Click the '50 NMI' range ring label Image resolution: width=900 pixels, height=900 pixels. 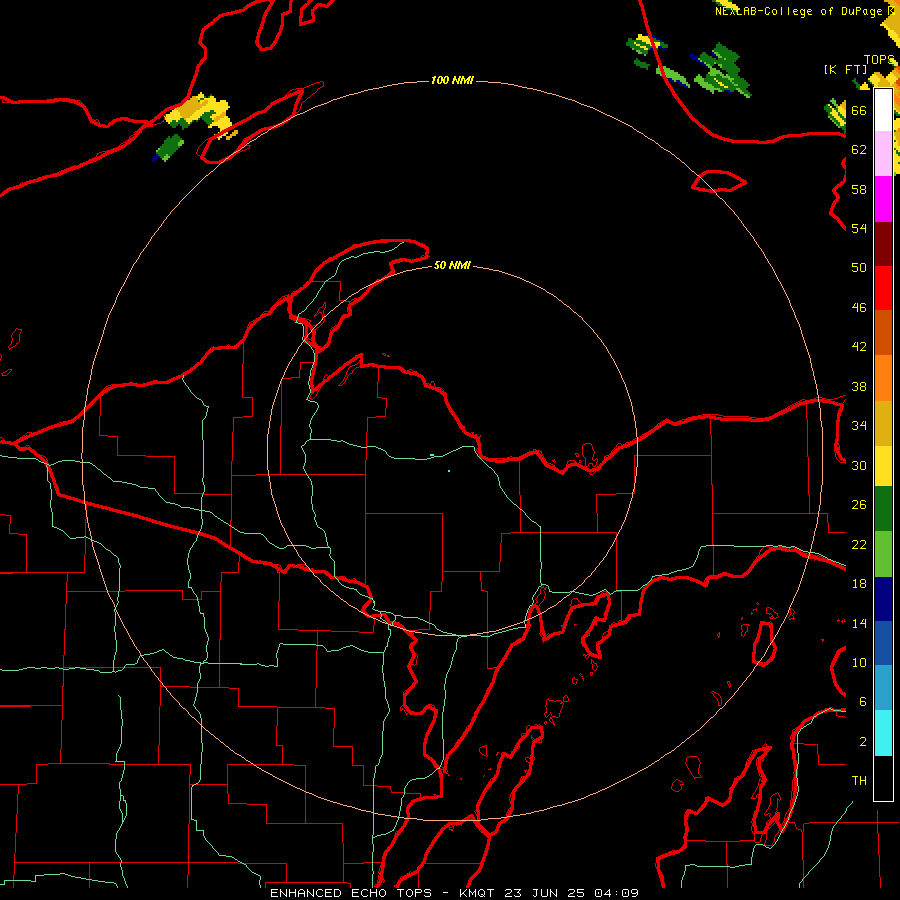(x=452, y=265)
